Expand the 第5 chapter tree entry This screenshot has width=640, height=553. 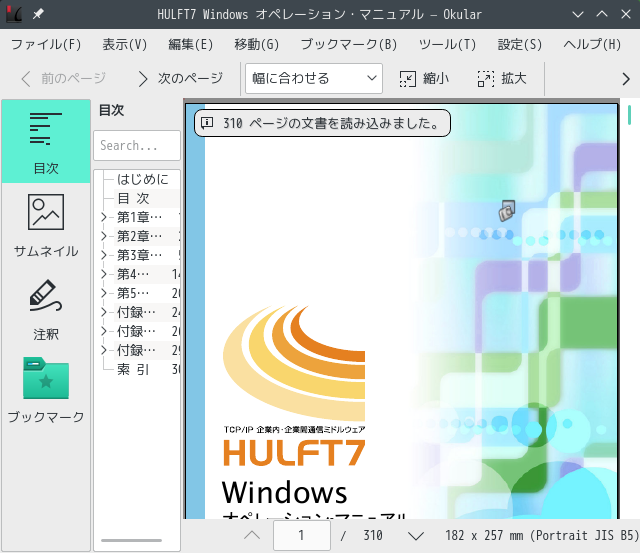click(104, 293)
